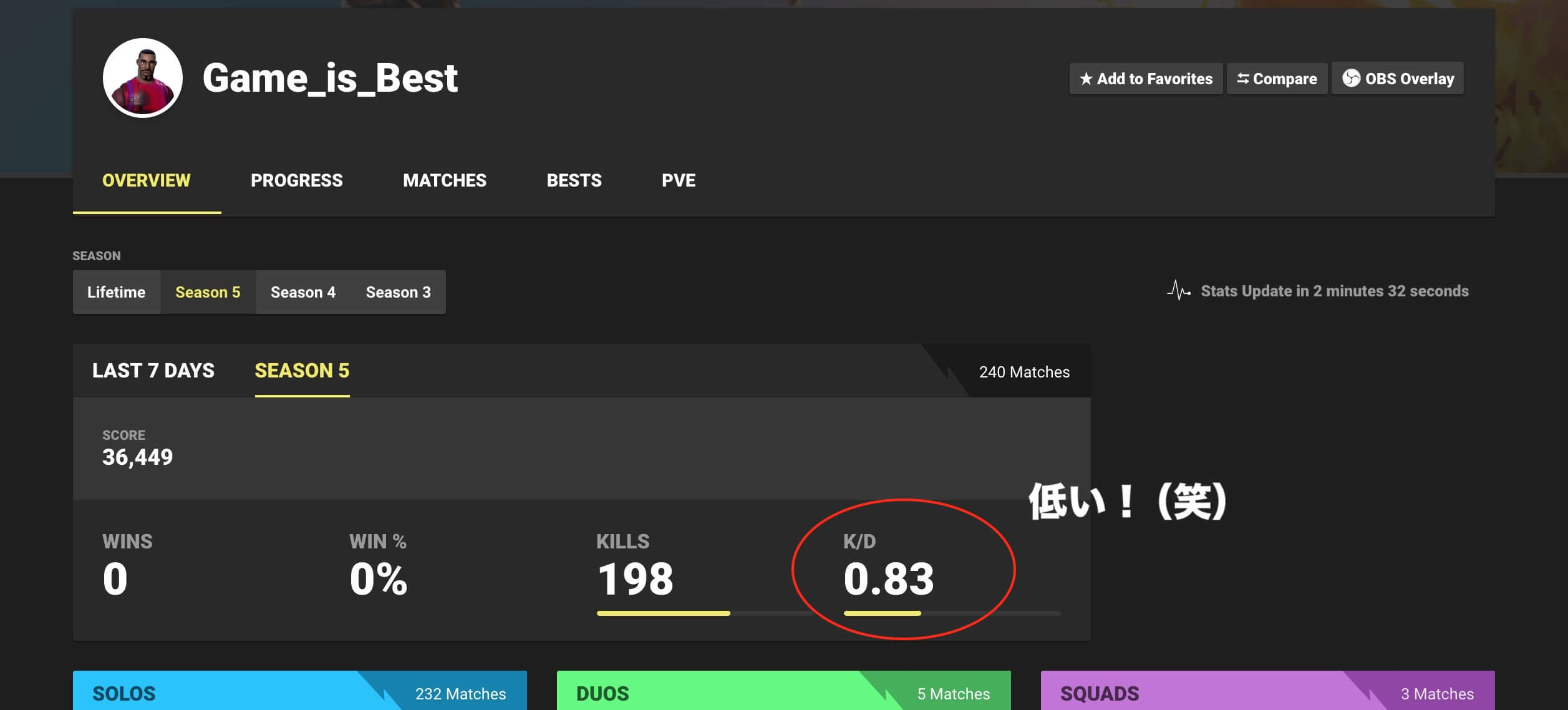Choose the Season 4 filter
Screen dimensions: 1568x710
303,292
